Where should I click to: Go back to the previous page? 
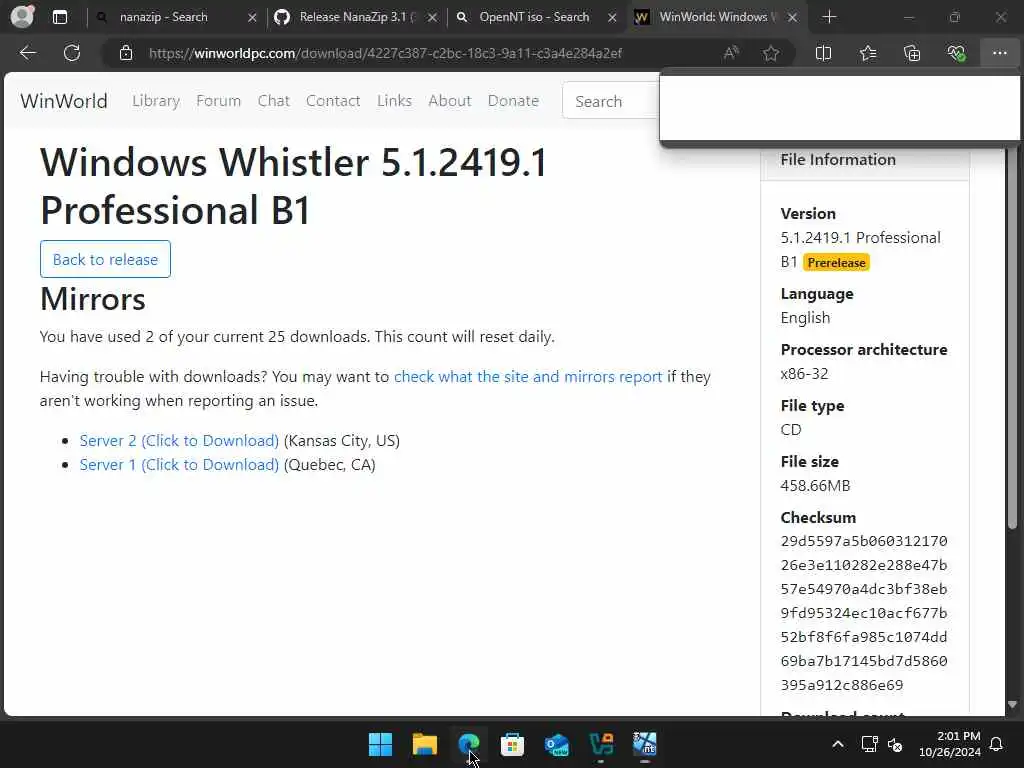click(x=28, y=53)
